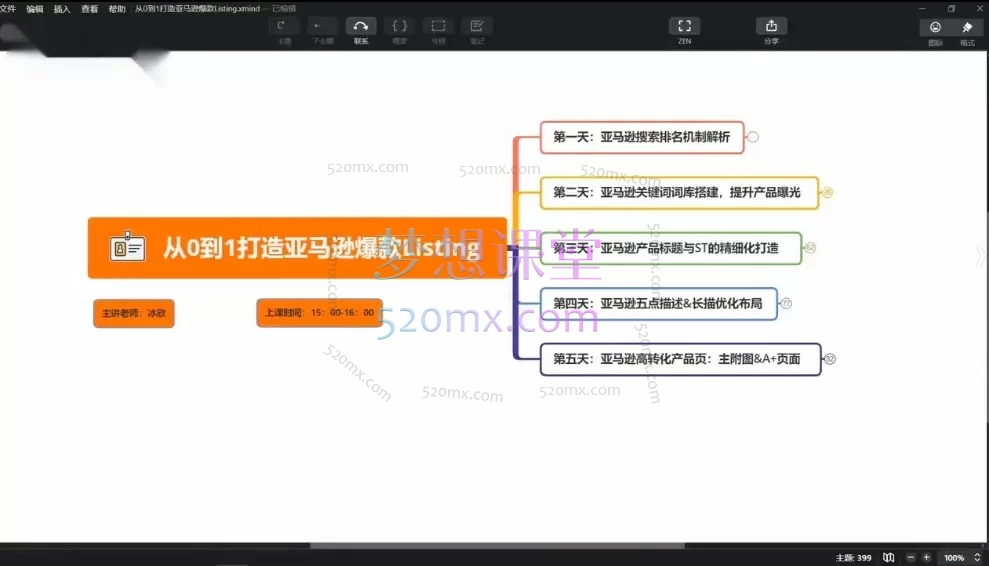Select the Relationship (联系) tool
This screenshot has width=989, height=566.
pos(361,26)
